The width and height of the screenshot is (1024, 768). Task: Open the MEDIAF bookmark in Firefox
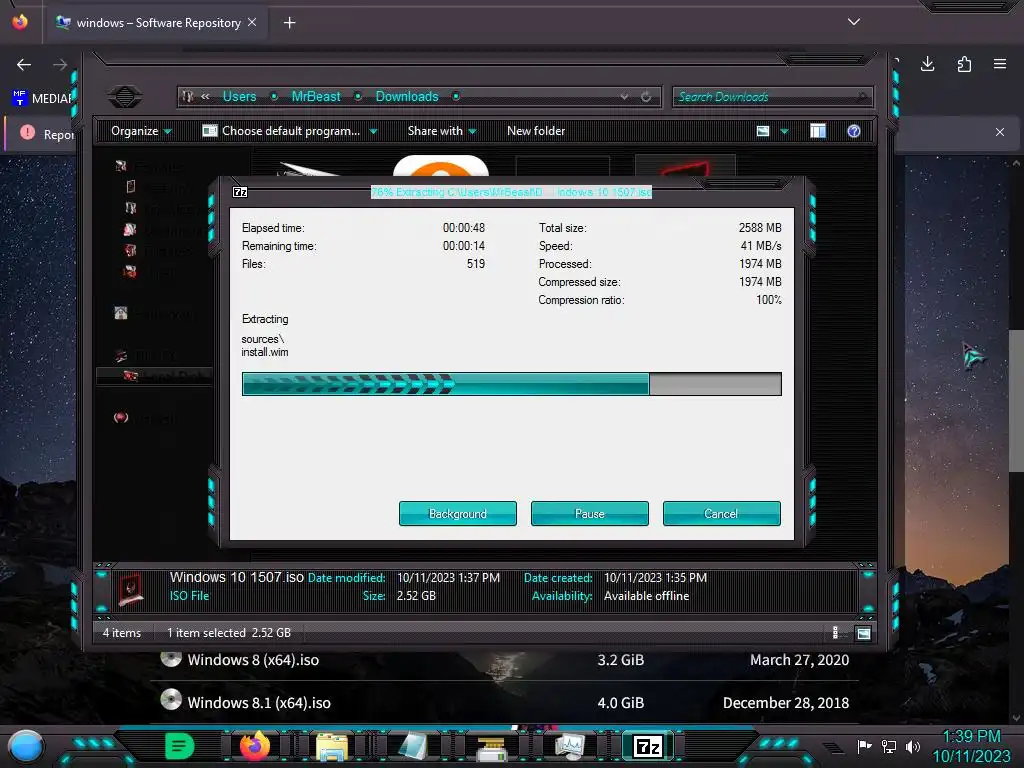43,99
